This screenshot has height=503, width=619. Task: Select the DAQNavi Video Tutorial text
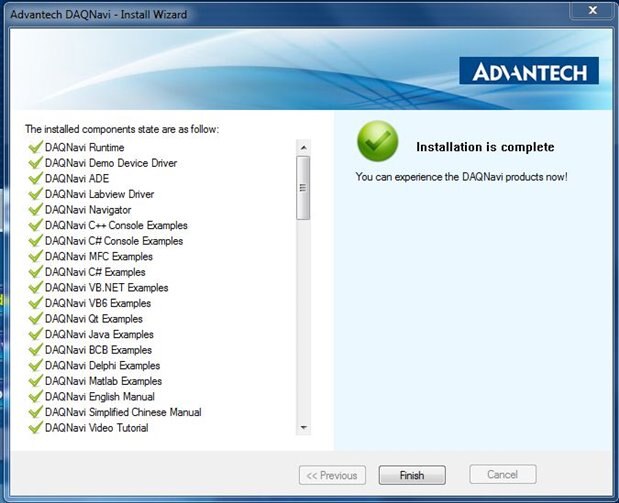pos(97,428)
